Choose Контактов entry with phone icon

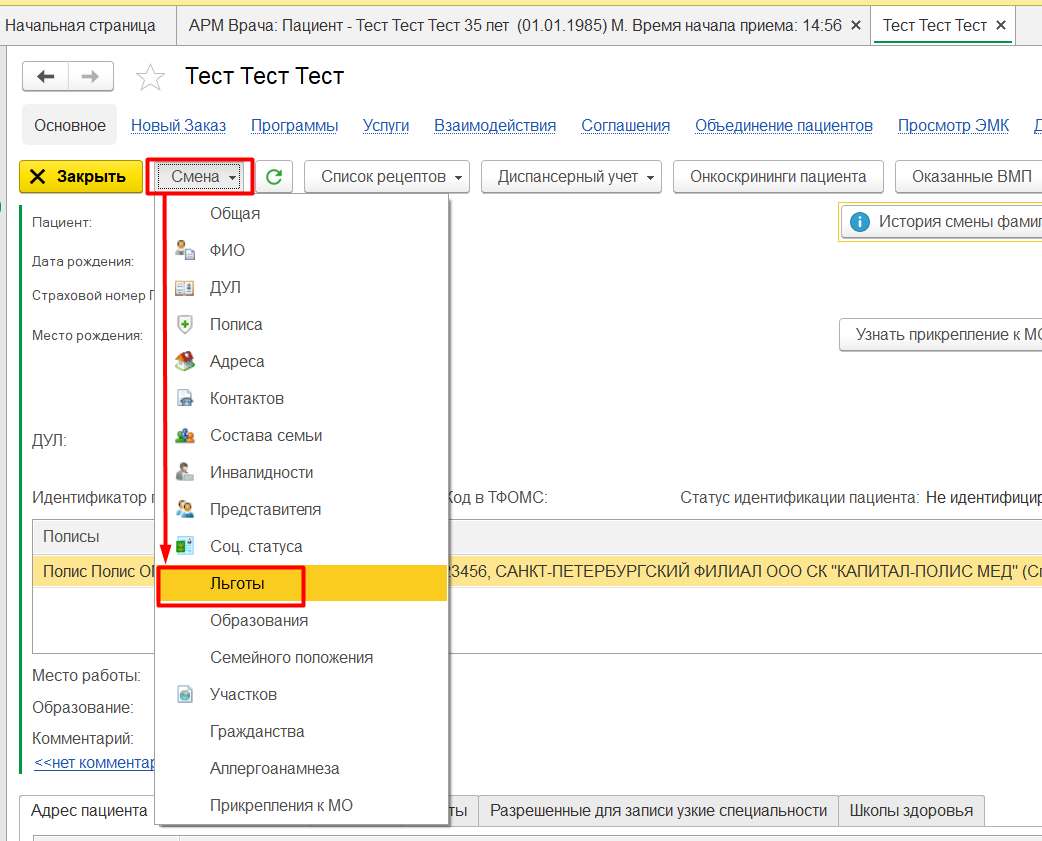(246, 399)
